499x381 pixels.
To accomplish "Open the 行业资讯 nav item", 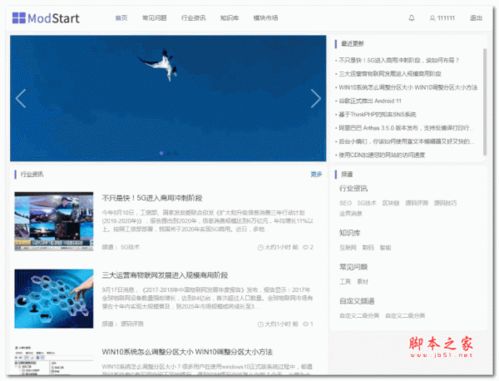I will coord(193,18).
